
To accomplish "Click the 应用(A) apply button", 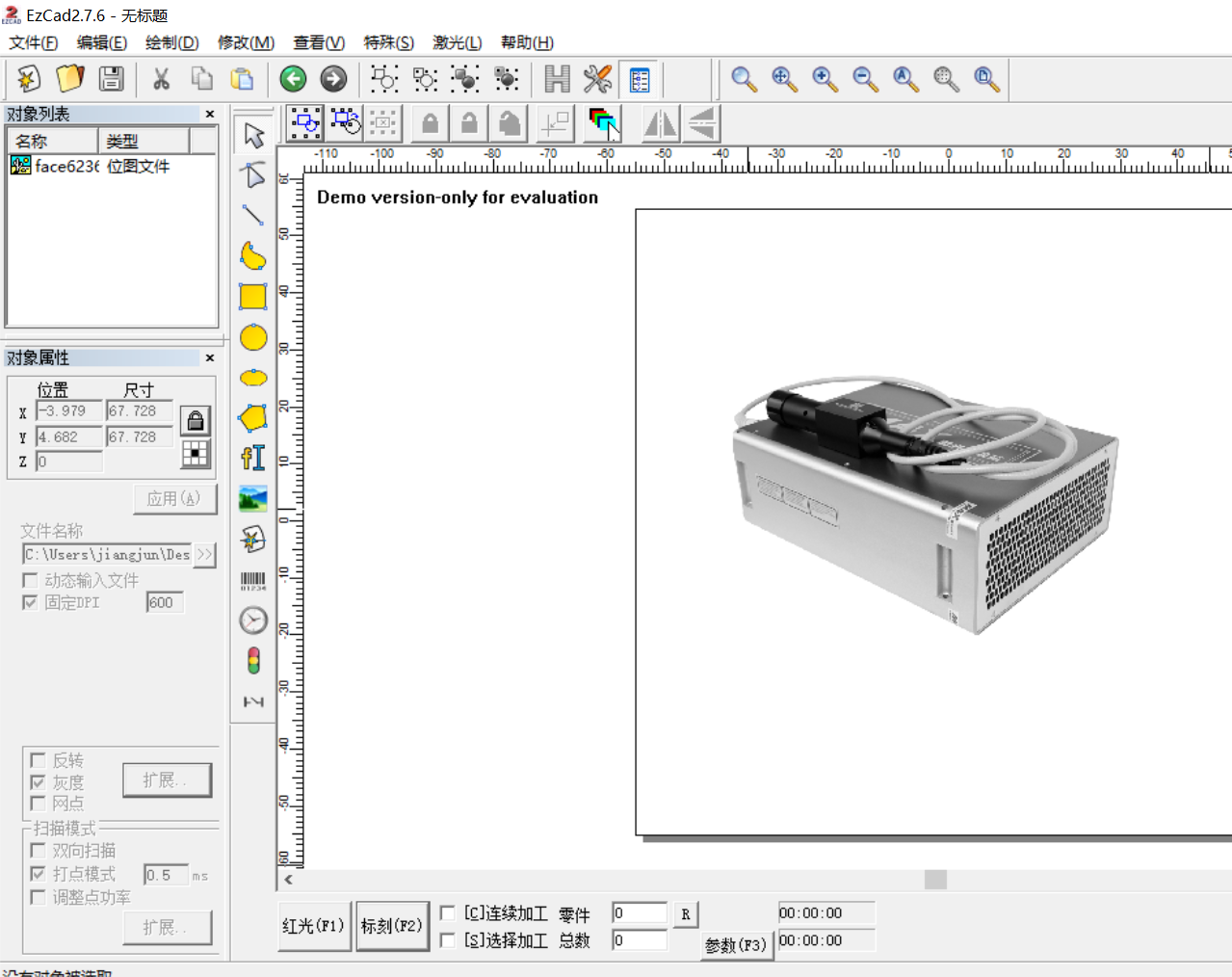I will click(x=174, y=499).
